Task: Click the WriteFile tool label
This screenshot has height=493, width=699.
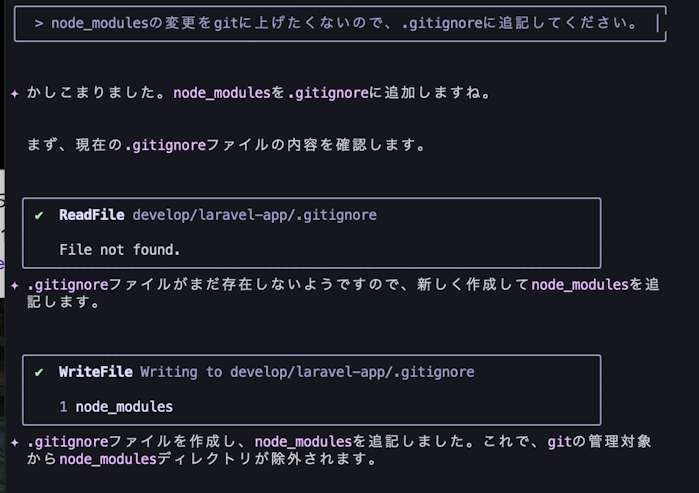Action: 96,372
